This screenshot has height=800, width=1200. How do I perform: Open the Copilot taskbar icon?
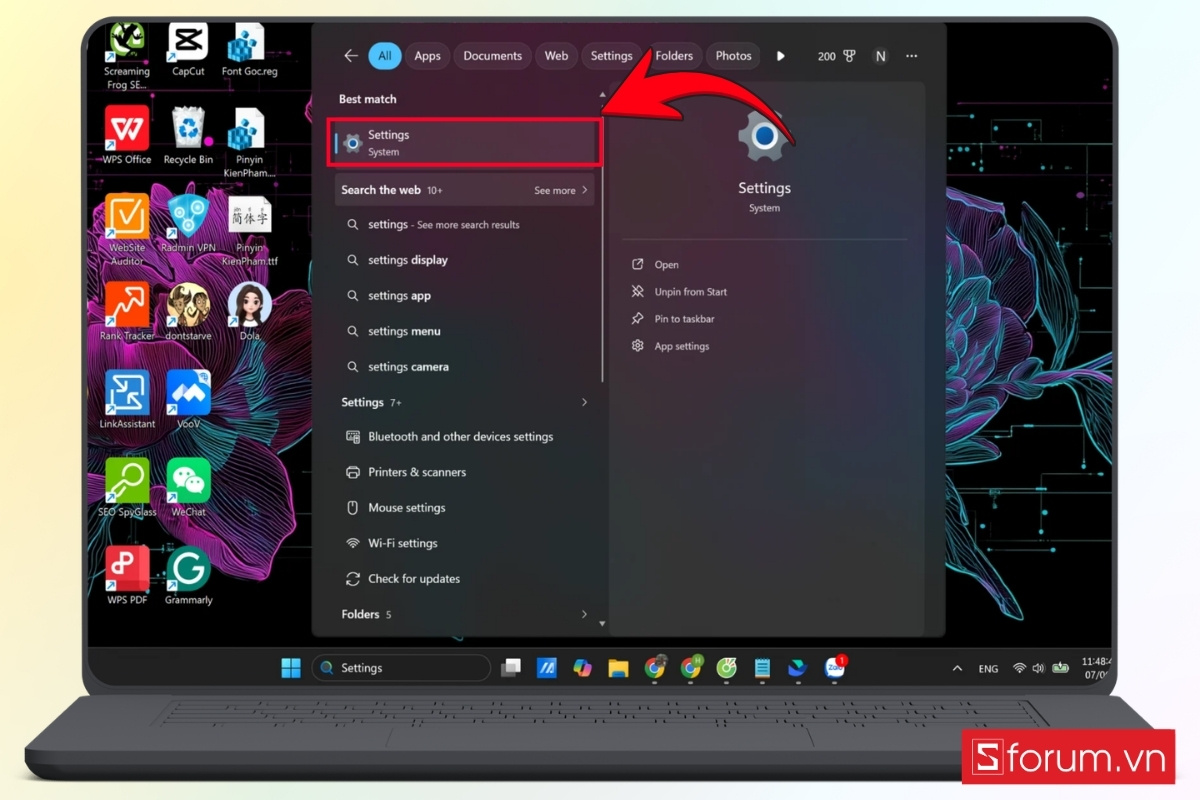[582, 668]
